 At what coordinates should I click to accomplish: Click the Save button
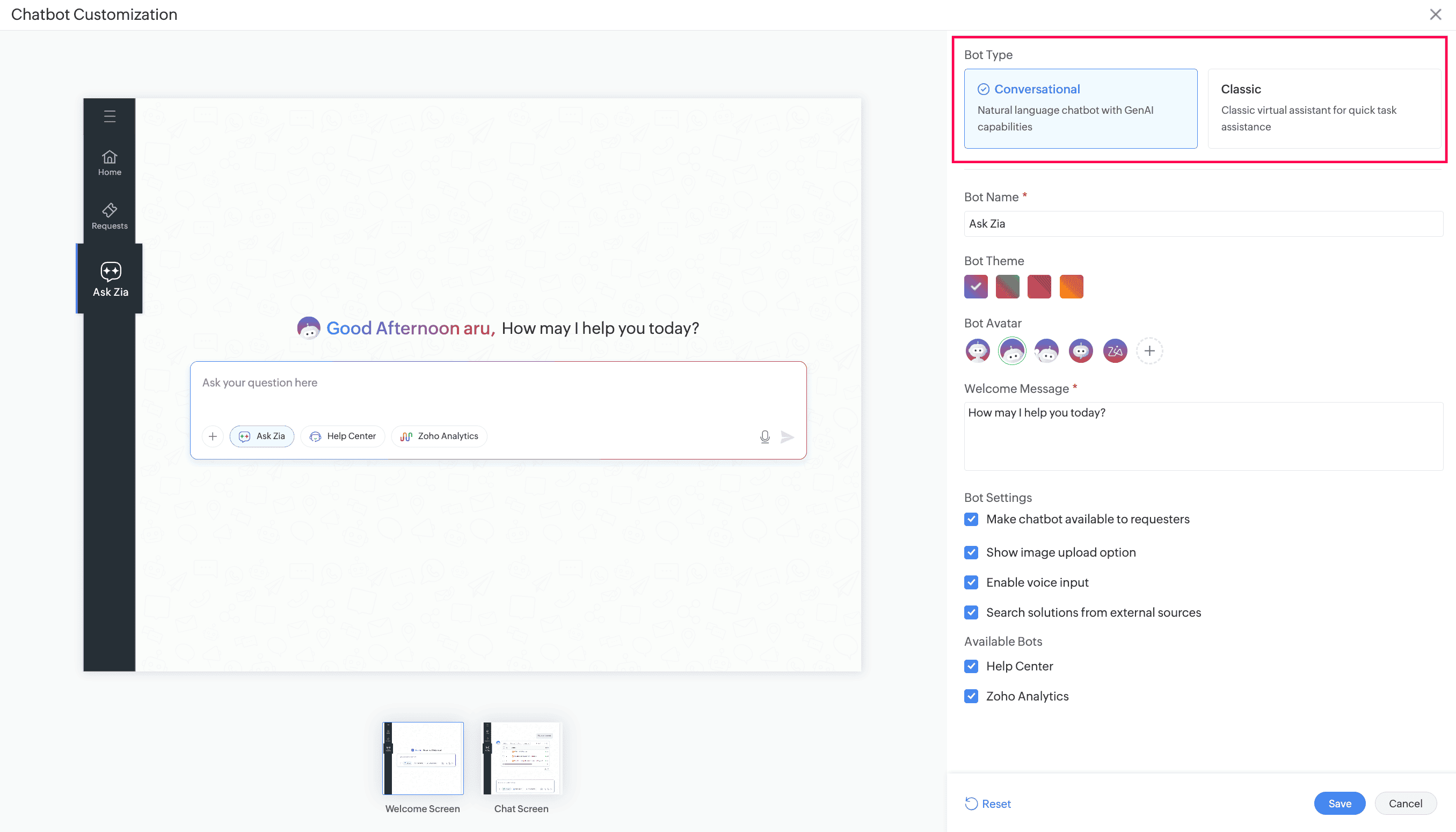coord(1339,804)
